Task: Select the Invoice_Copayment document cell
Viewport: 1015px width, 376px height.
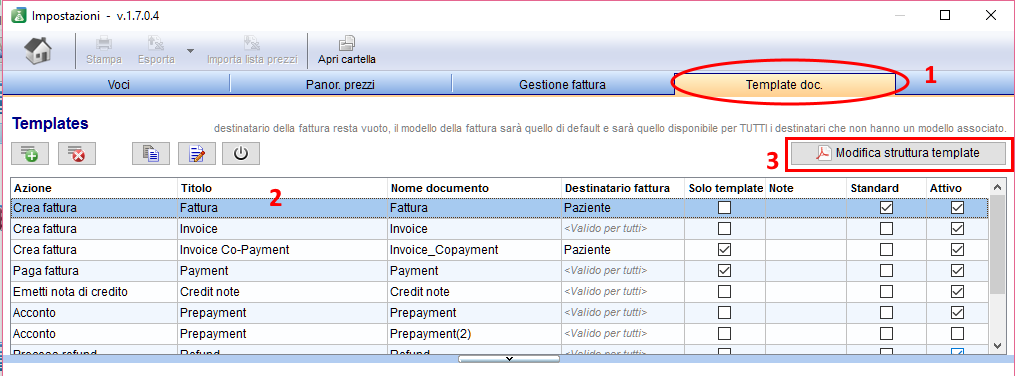Action: (474, 250)
